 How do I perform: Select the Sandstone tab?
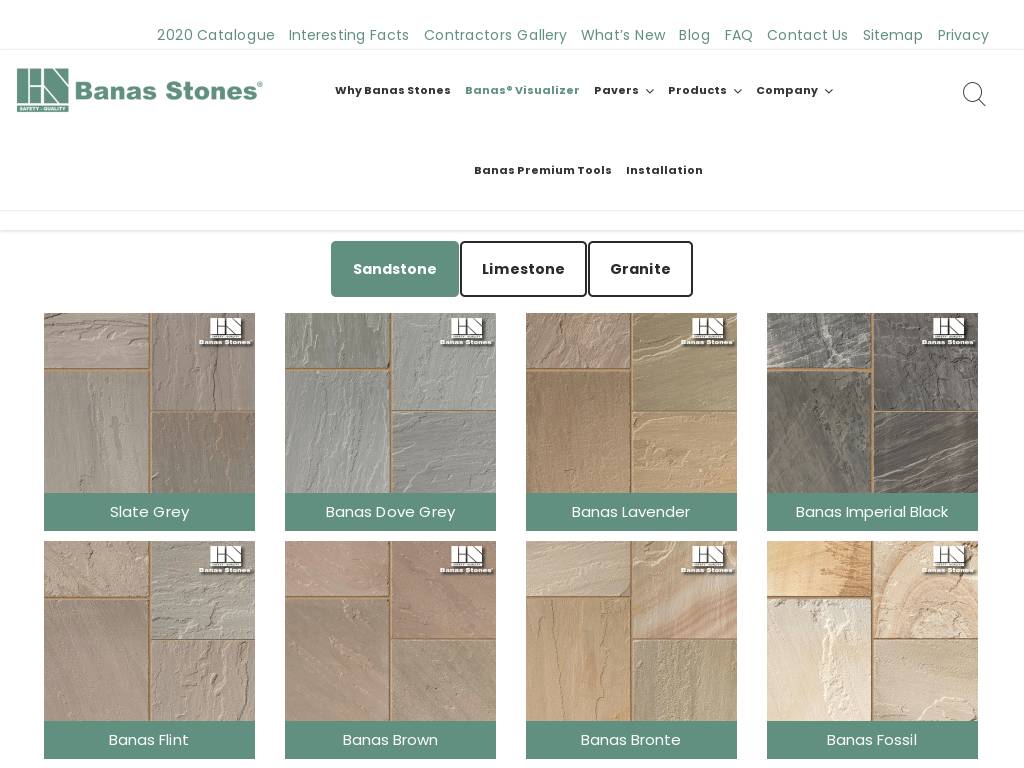click(x=395, y=269)
